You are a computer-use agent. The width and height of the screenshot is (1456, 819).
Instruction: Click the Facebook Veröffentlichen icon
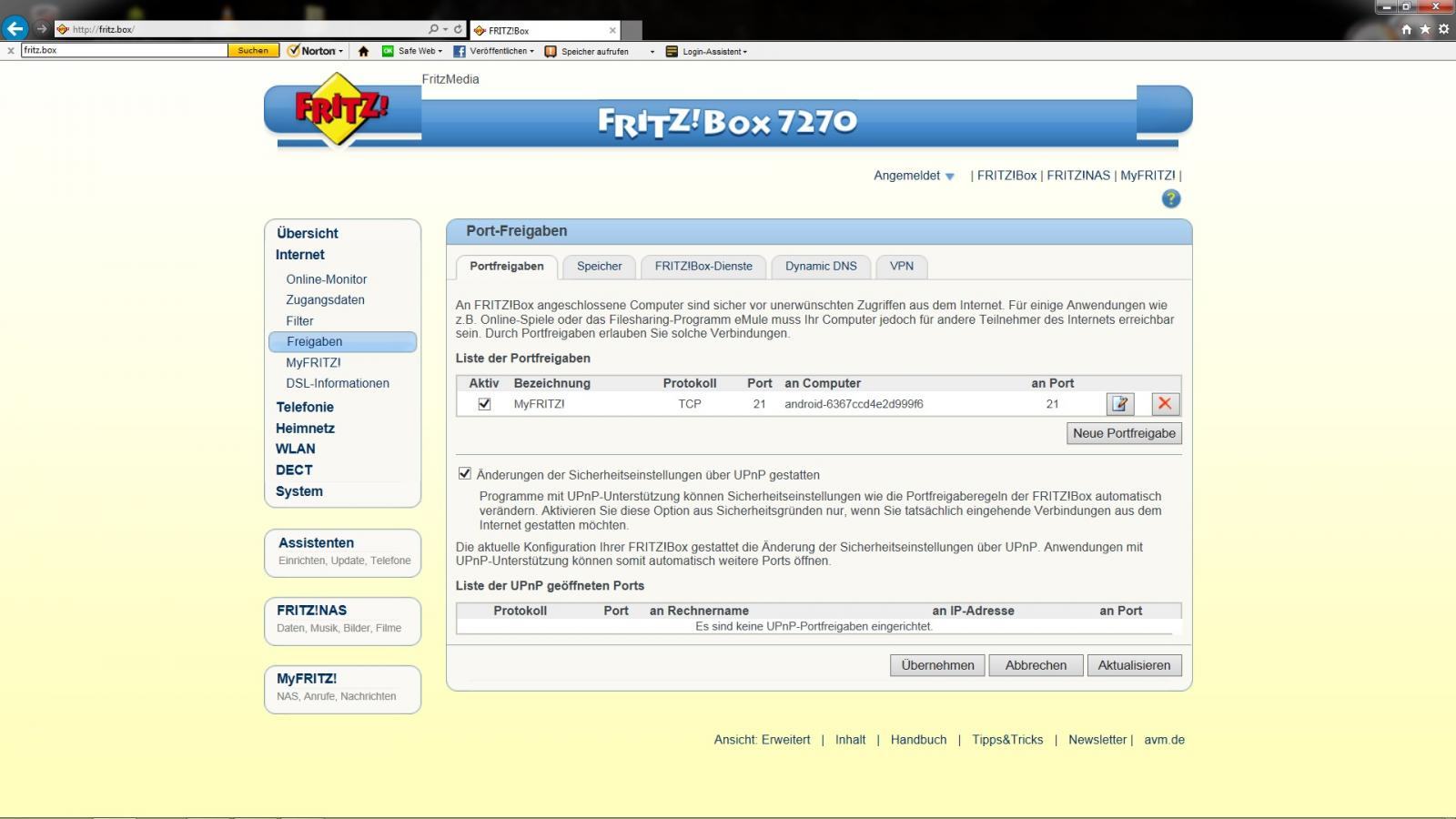[460, 51]
